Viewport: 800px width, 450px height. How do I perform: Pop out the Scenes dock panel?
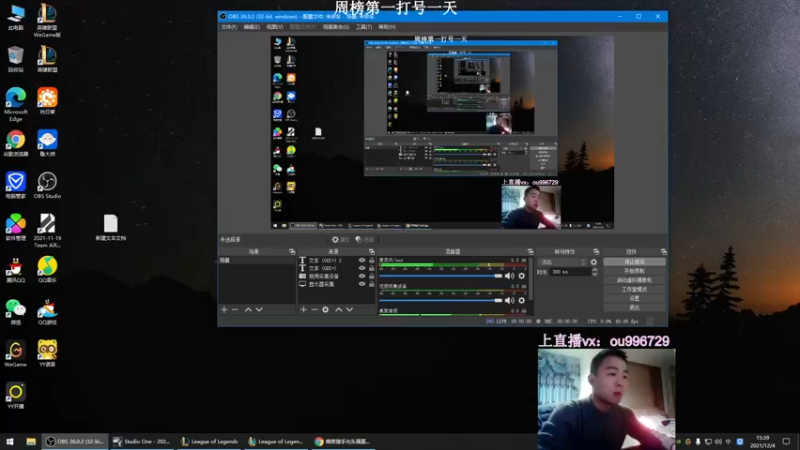click(292, 252)
